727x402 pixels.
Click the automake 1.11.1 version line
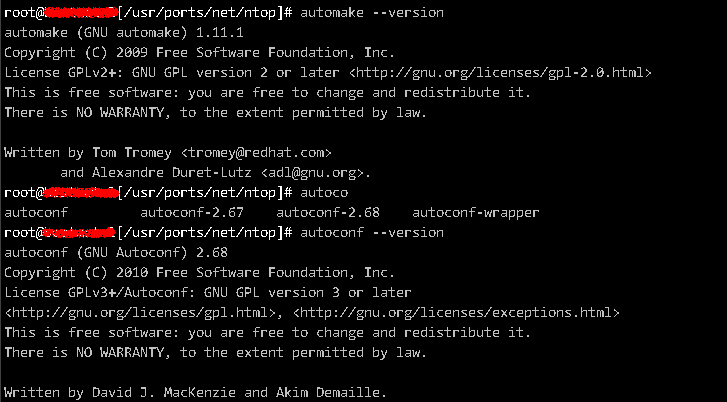pos(124,33)
